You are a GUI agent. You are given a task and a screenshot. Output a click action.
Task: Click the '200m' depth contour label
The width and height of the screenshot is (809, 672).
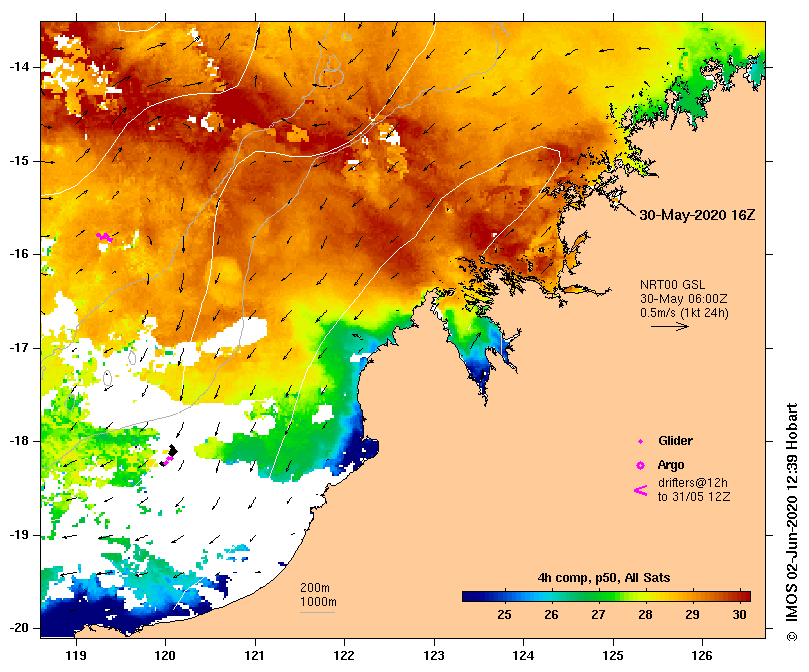pyautogui.click(x=315, y=588)
